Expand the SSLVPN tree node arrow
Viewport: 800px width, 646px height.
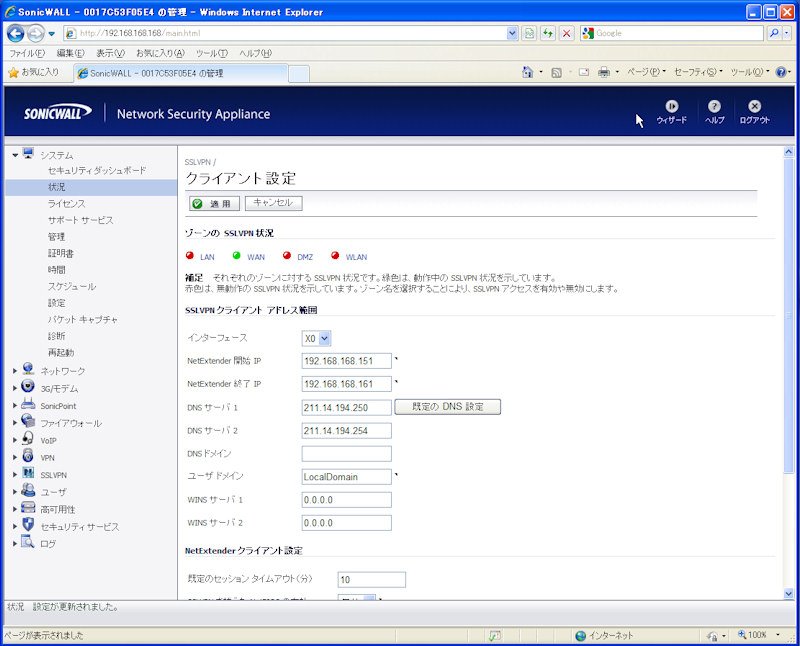(15, 475)
